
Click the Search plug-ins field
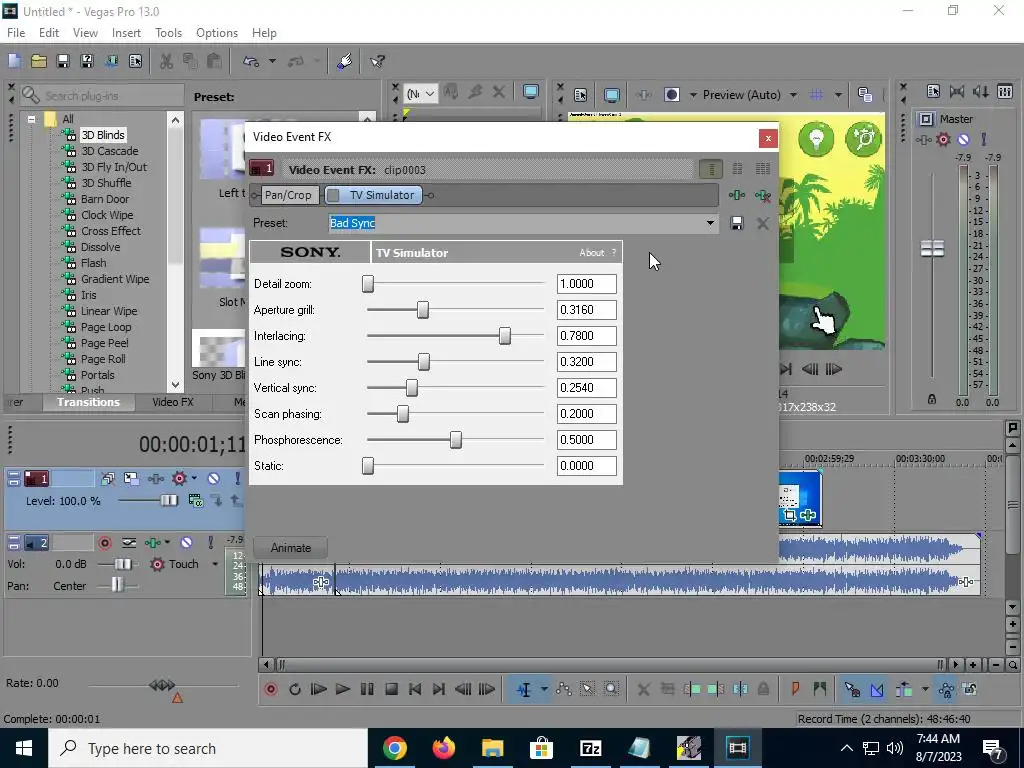(101, 95)
